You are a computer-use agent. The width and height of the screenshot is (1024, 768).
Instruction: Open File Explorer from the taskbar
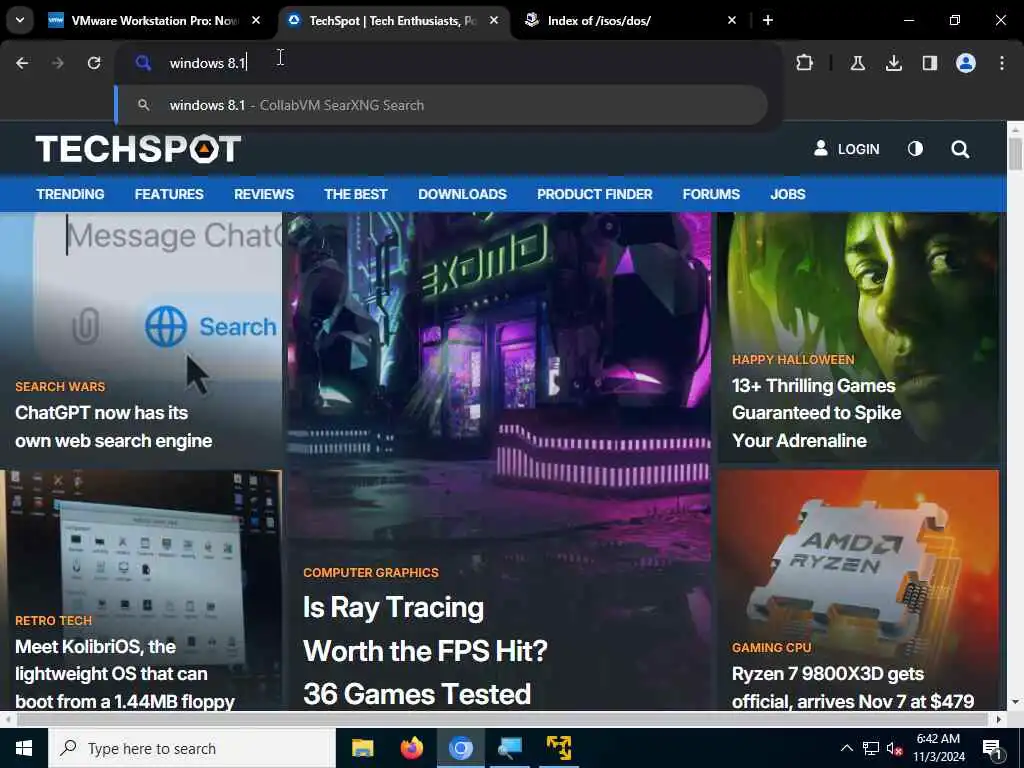coord(362,748)
